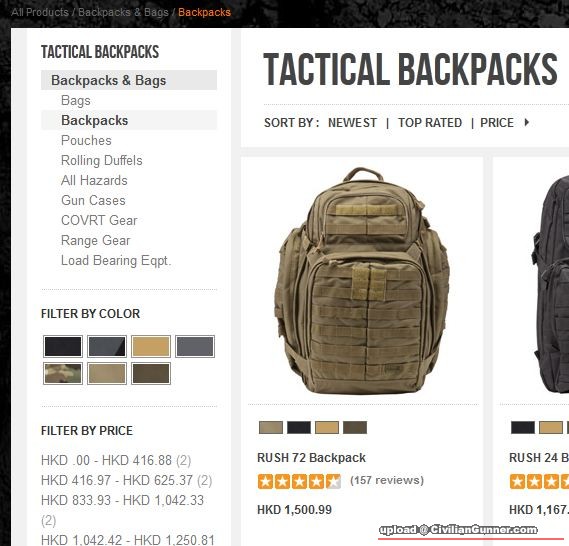Pick the dark olive brown filter swatch
Viewport: 569px width, 546px height.
[151, 373]
